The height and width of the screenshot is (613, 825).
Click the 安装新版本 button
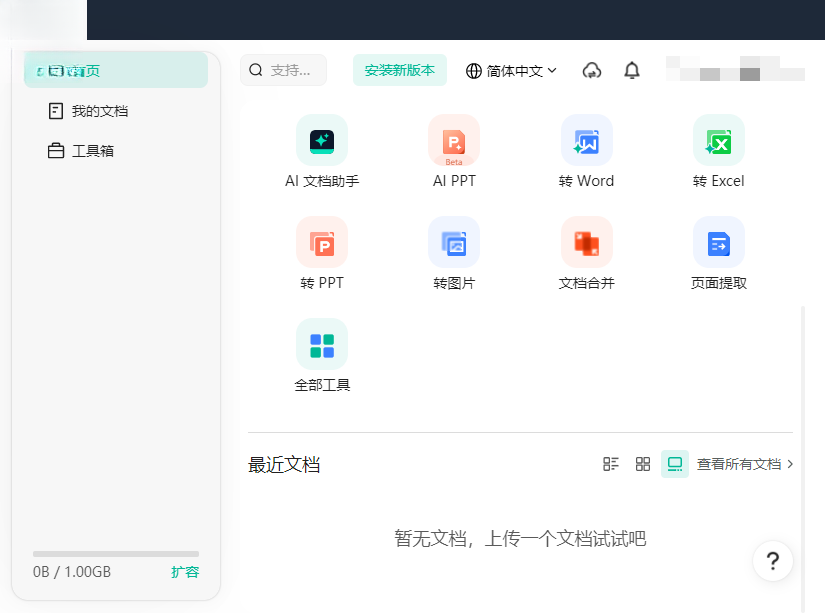point(400,70)
